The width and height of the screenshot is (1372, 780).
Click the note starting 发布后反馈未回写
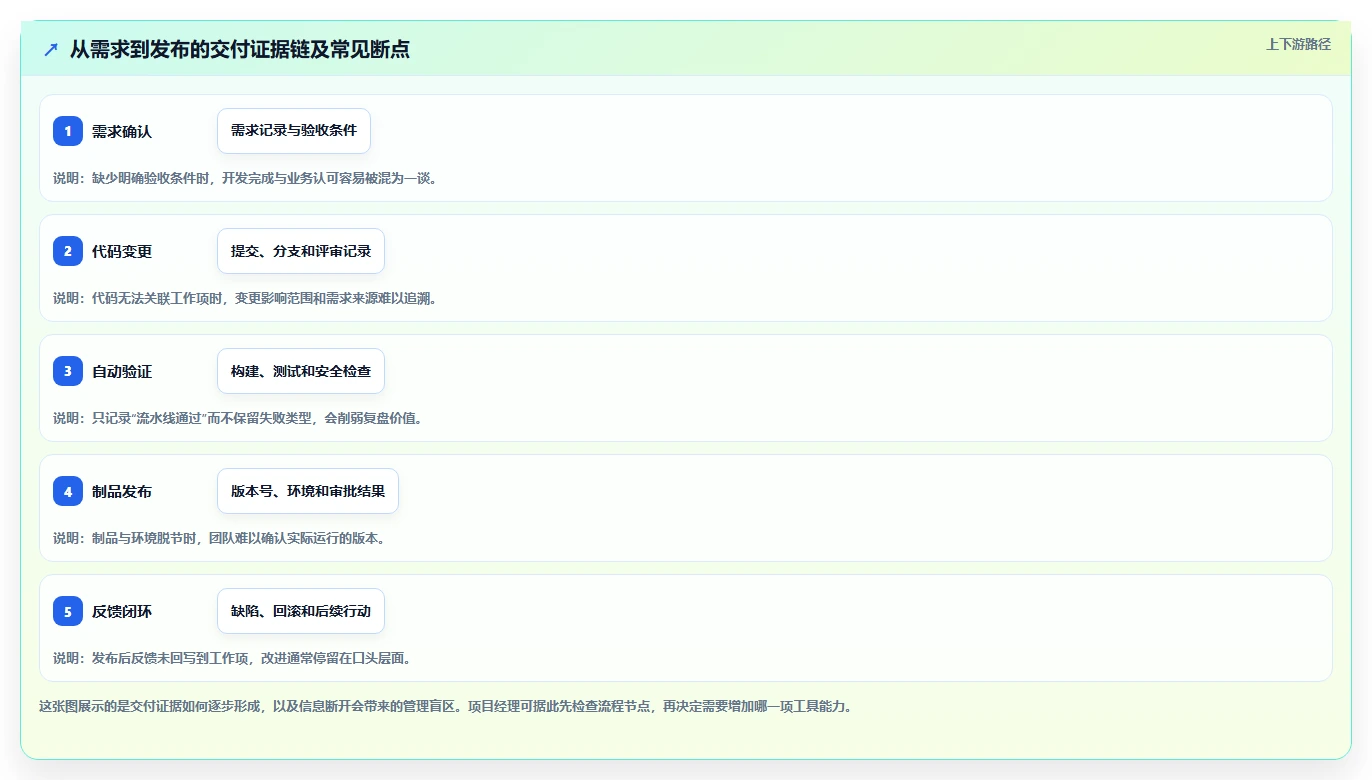pyautogui.click(x=233, y=658)
